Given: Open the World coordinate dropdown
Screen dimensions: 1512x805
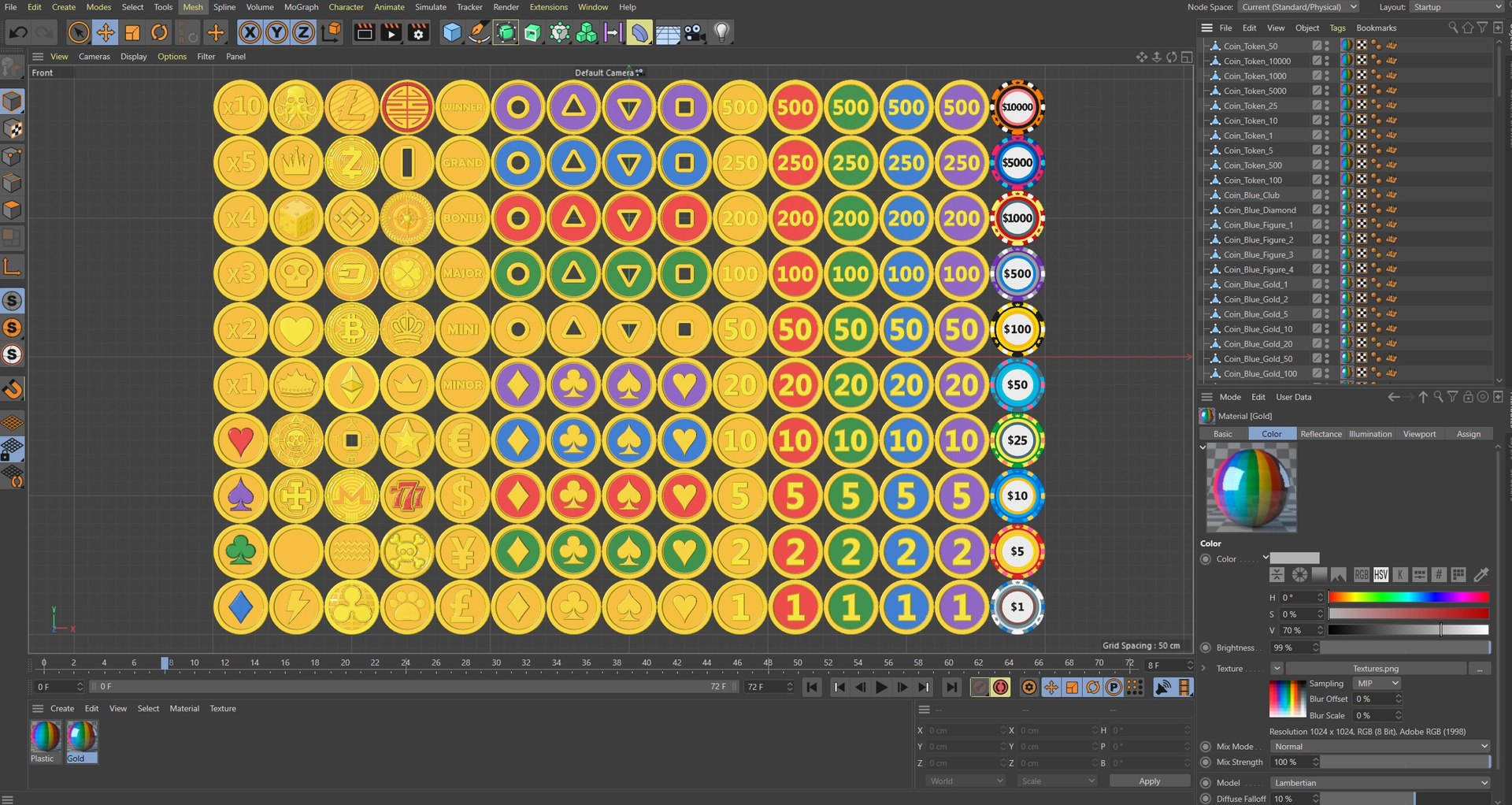Looking at the screenshot, I should pyautogui.click(x=966, y=781).
